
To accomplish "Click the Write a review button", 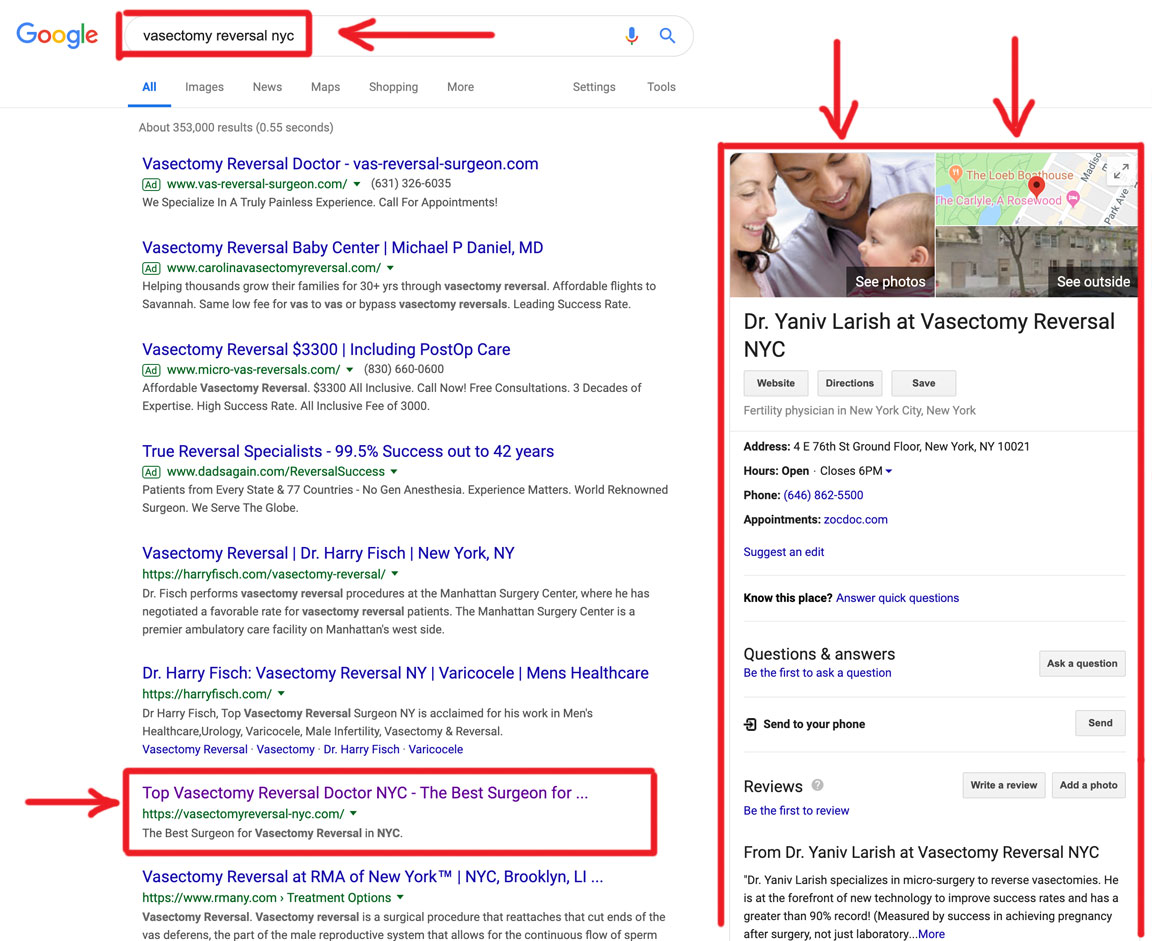I will (1004, 785).
